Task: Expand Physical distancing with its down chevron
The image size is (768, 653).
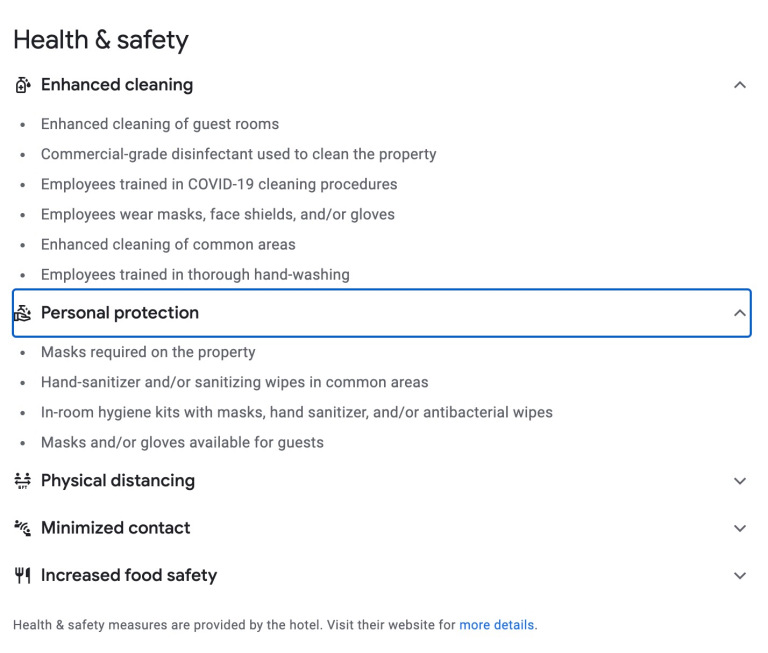Action: click(x=740, y=481)
